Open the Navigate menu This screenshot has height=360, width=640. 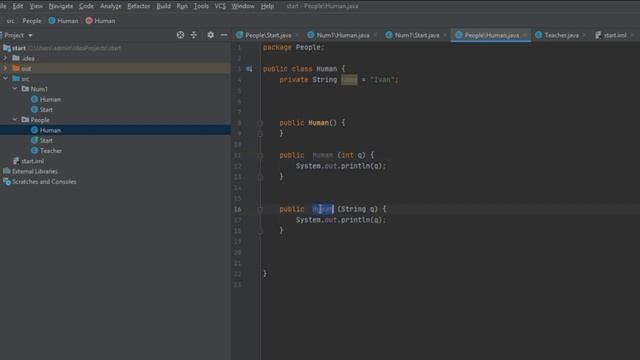60,6
